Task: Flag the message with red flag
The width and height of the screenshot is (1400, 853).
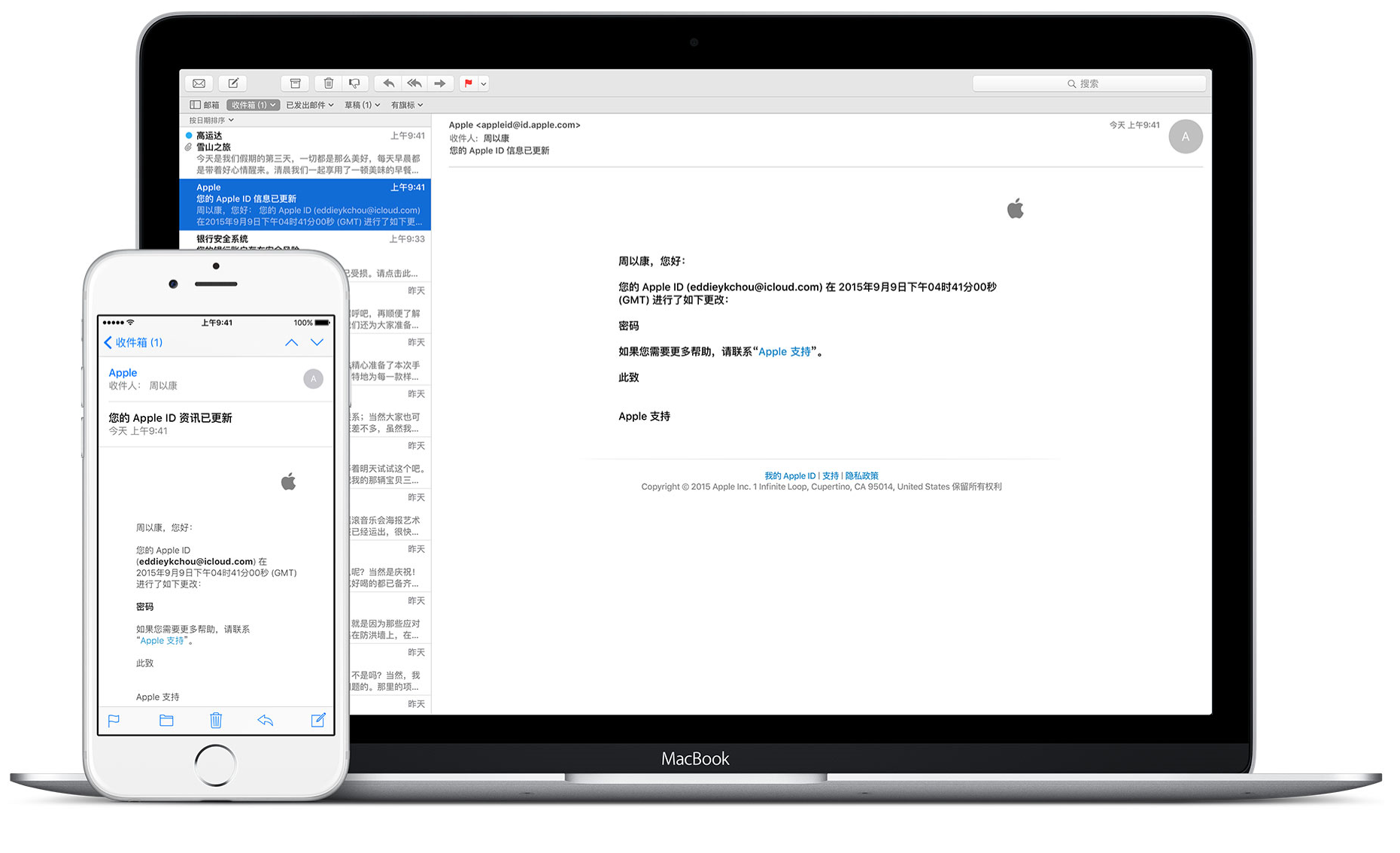Action: (469, 83)
